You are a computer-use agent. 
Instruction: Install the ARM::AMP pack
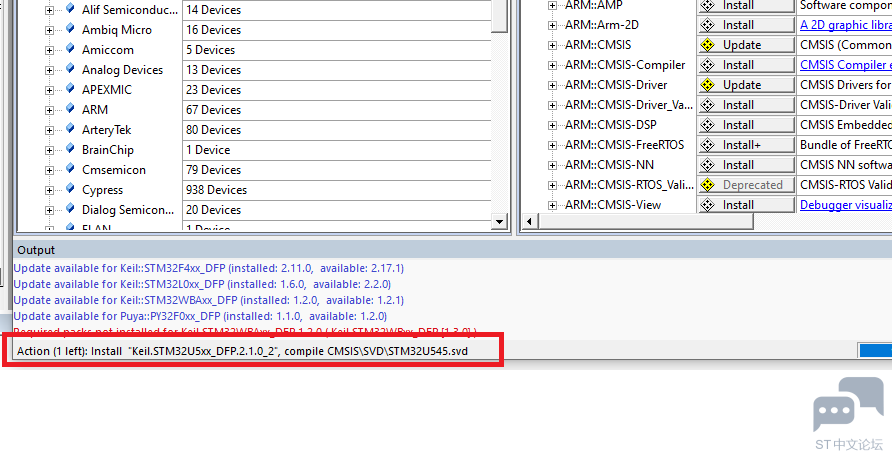click(x=746, y=6)
